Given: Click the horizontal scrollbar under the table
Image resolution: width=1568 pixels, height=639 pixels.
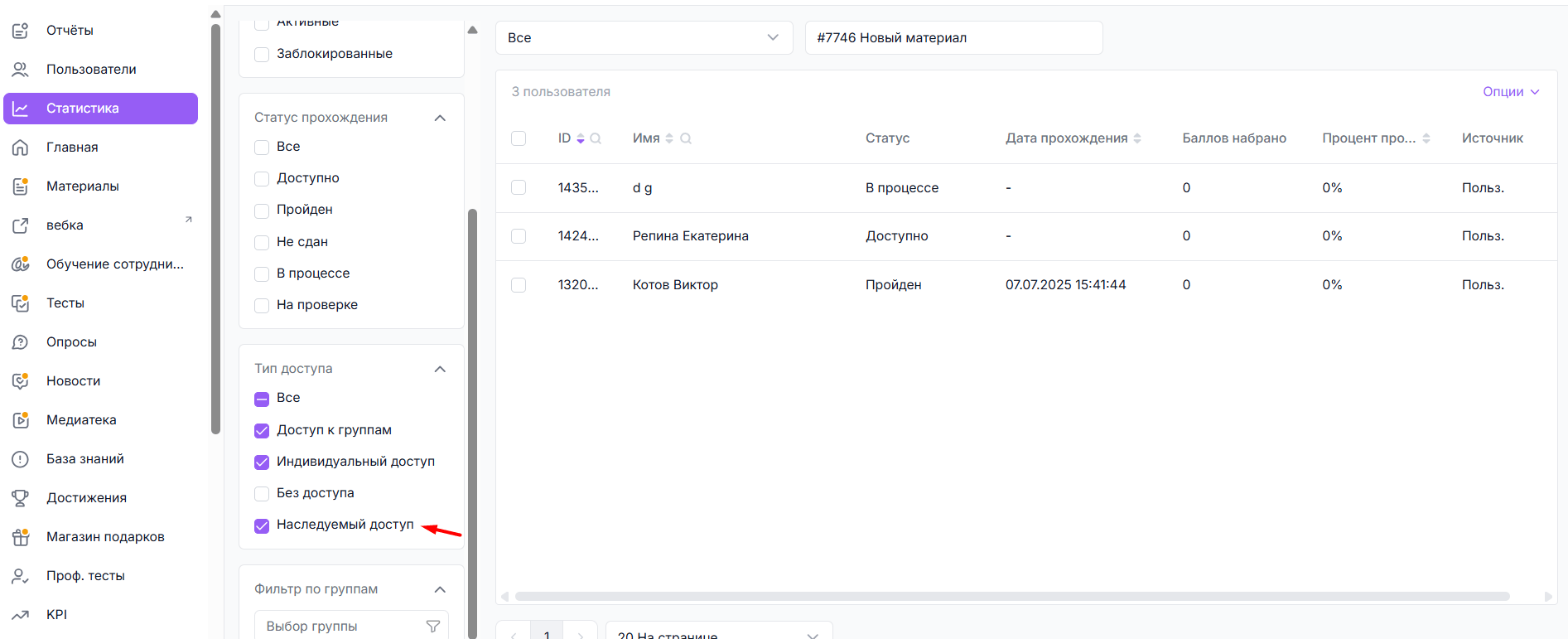Looking at the screenshot, I should (1012, 597).
